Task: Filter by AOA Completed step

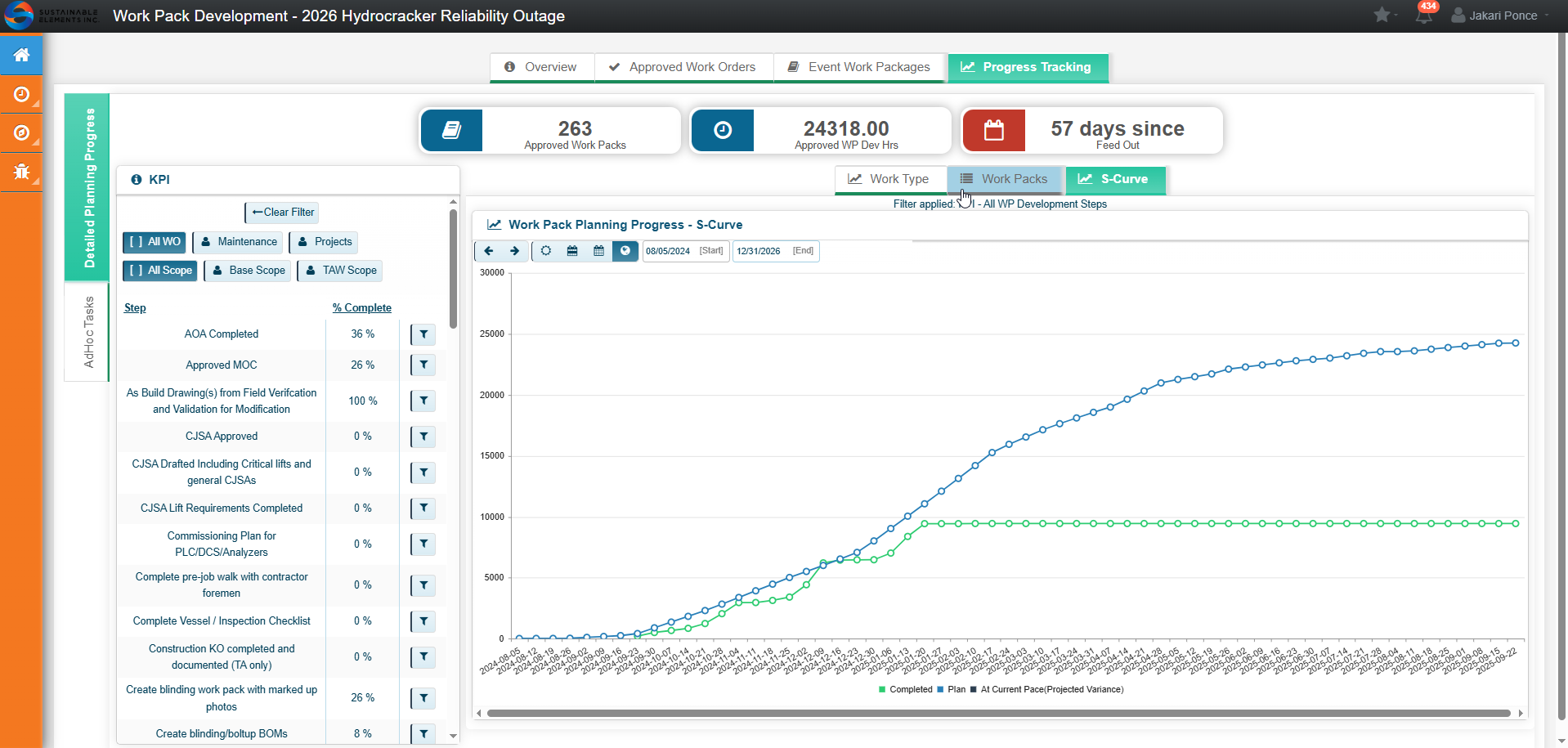Action: click(423, 334)
